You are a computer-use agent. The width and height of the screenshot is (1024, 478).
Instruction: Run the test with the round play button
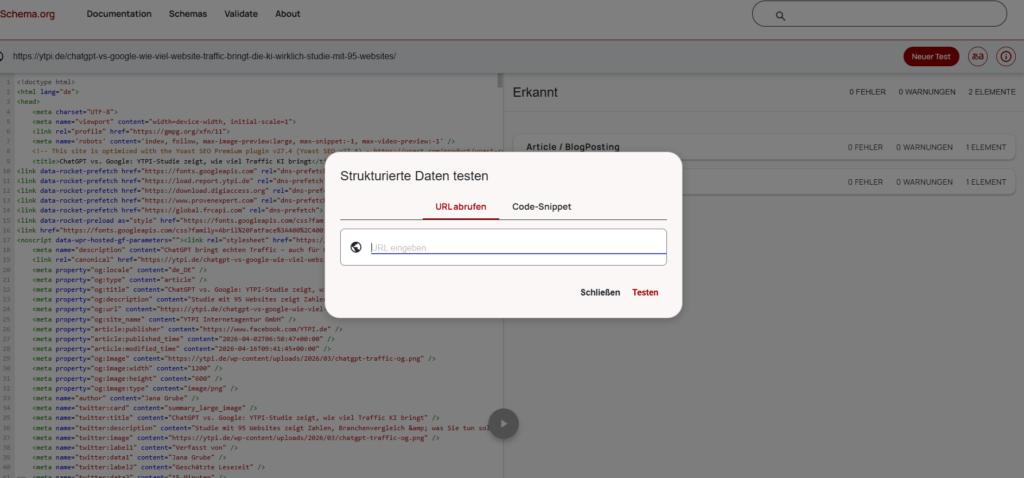coord(504,424)
